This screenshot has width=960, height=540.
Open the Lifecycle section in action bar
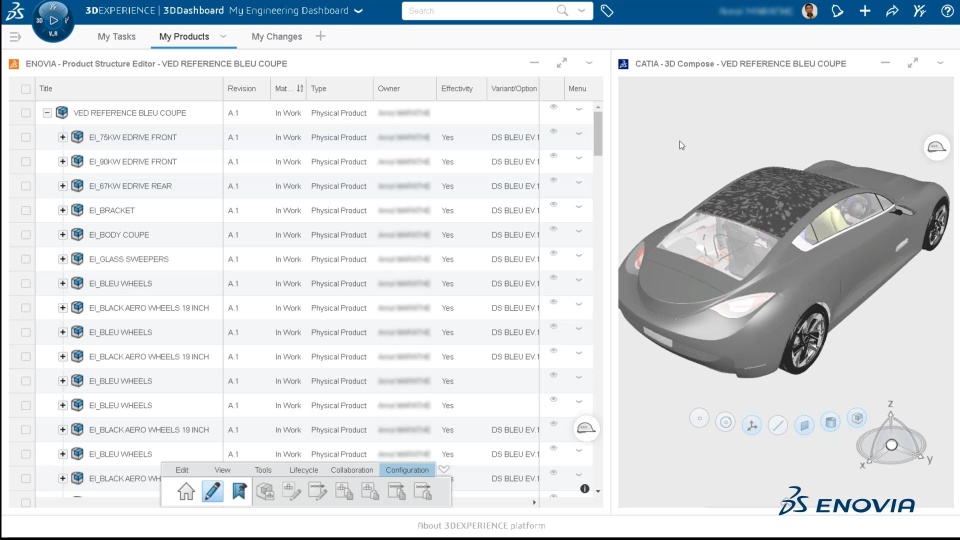pos(304,470)
